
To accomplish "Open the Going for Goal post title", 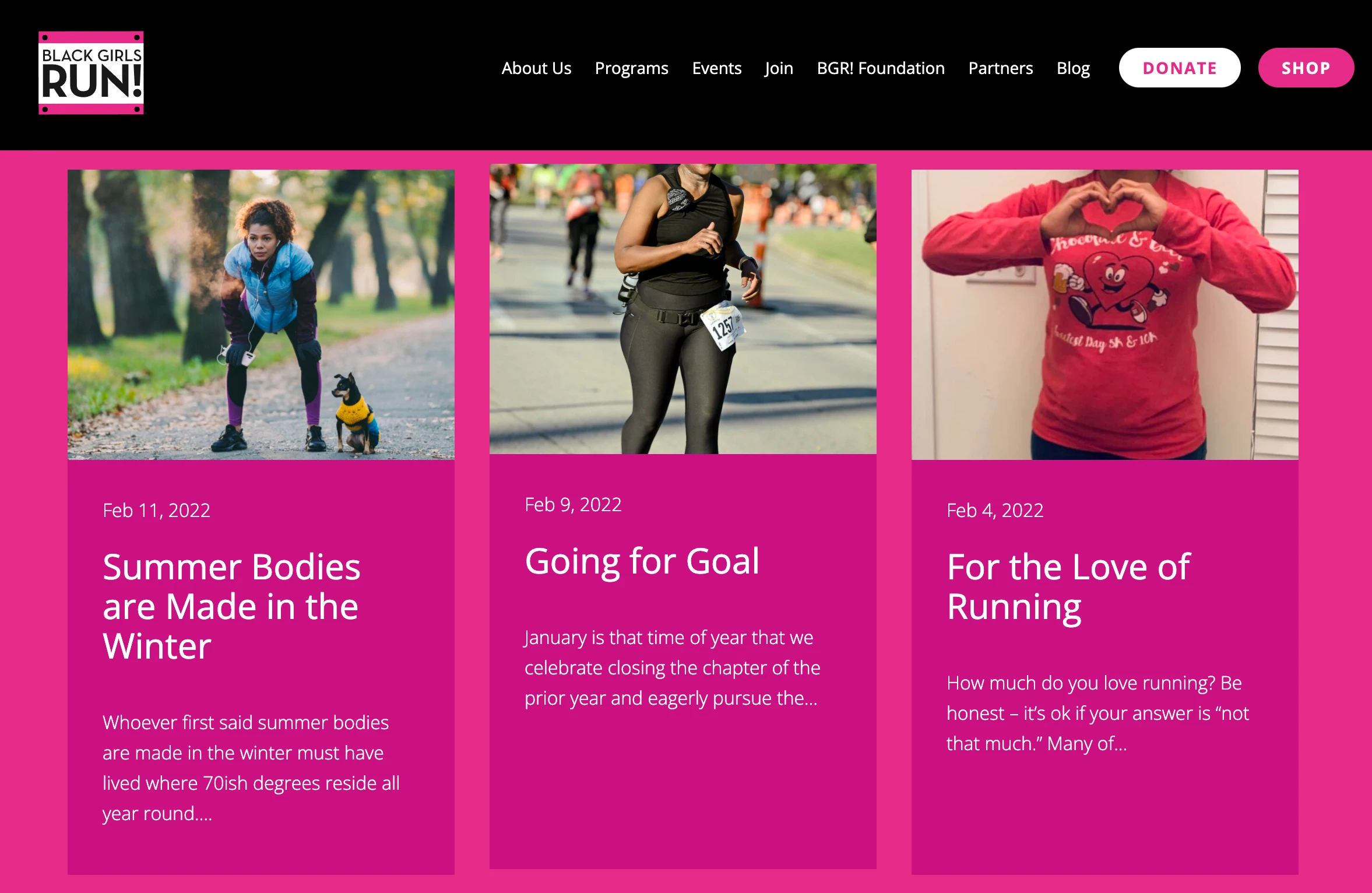I will pos(642,561).
